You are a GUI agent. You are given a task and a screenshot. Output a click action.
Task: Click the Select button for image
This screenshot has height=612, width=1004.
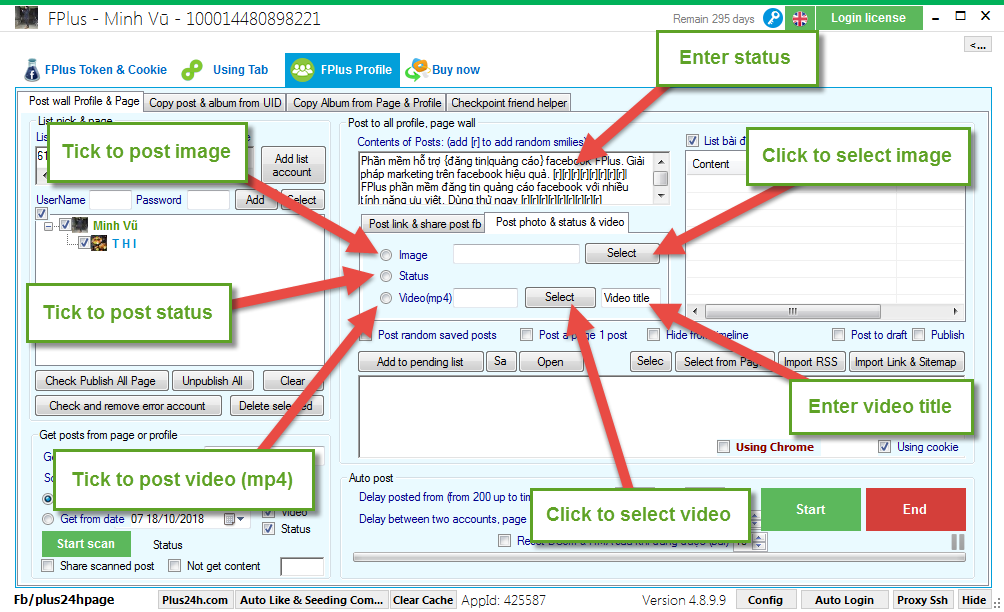pyautogui.click(x=621, y=253)
